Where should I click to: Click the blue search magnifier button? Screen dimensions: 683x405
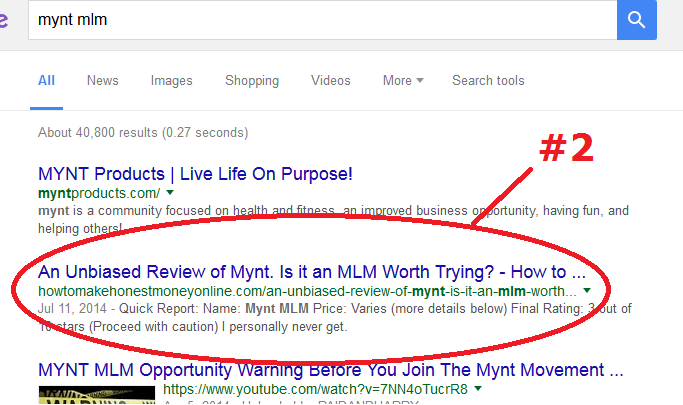pos(636,20)
